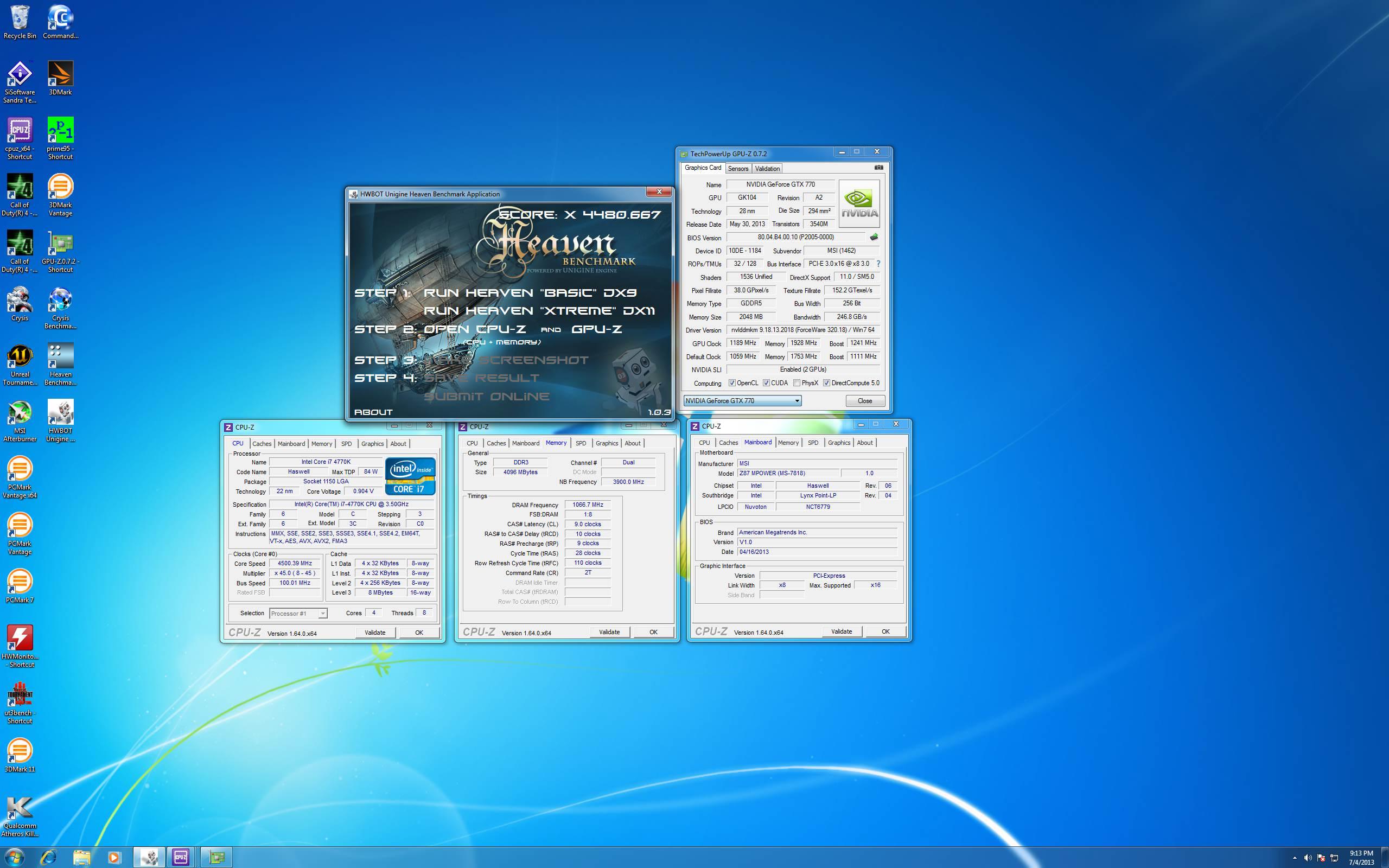
Task: Toggle the OpenCL checkbox in GPU-Z
Action: tap(732, 383)
